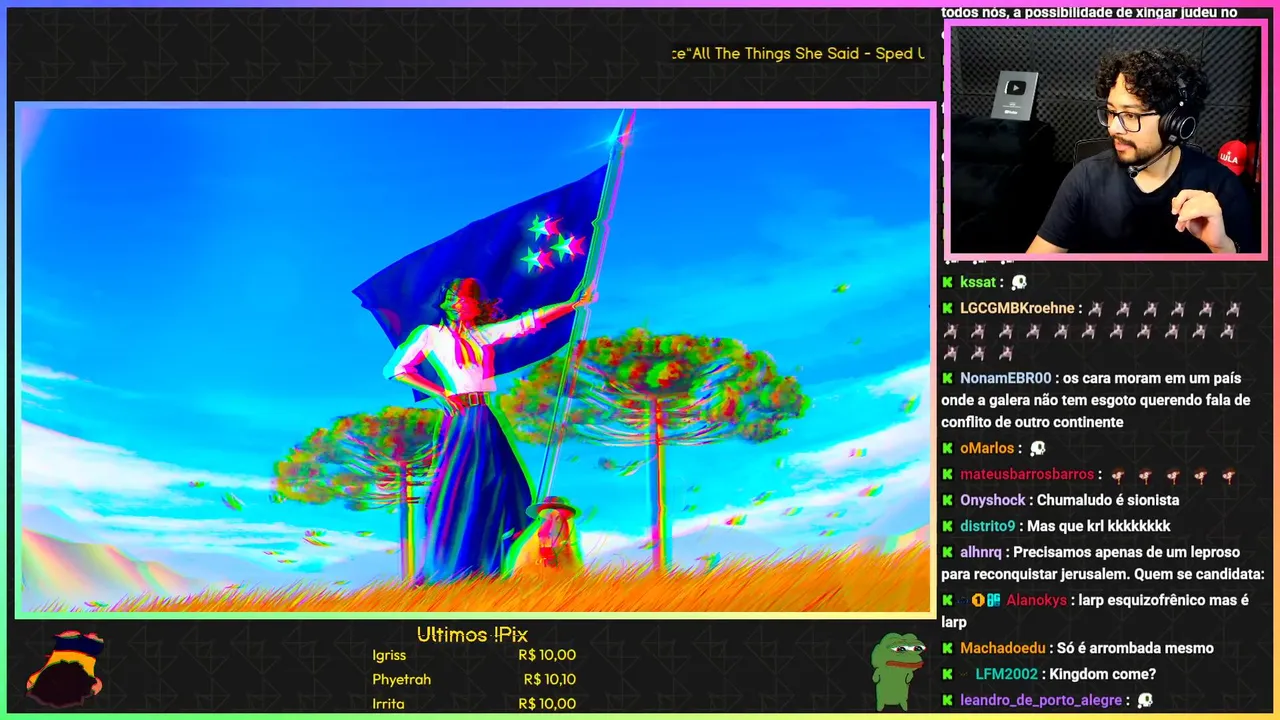Click the red Alanokys username
This screenshot has width=1280, height=720.
(1036, 600)
